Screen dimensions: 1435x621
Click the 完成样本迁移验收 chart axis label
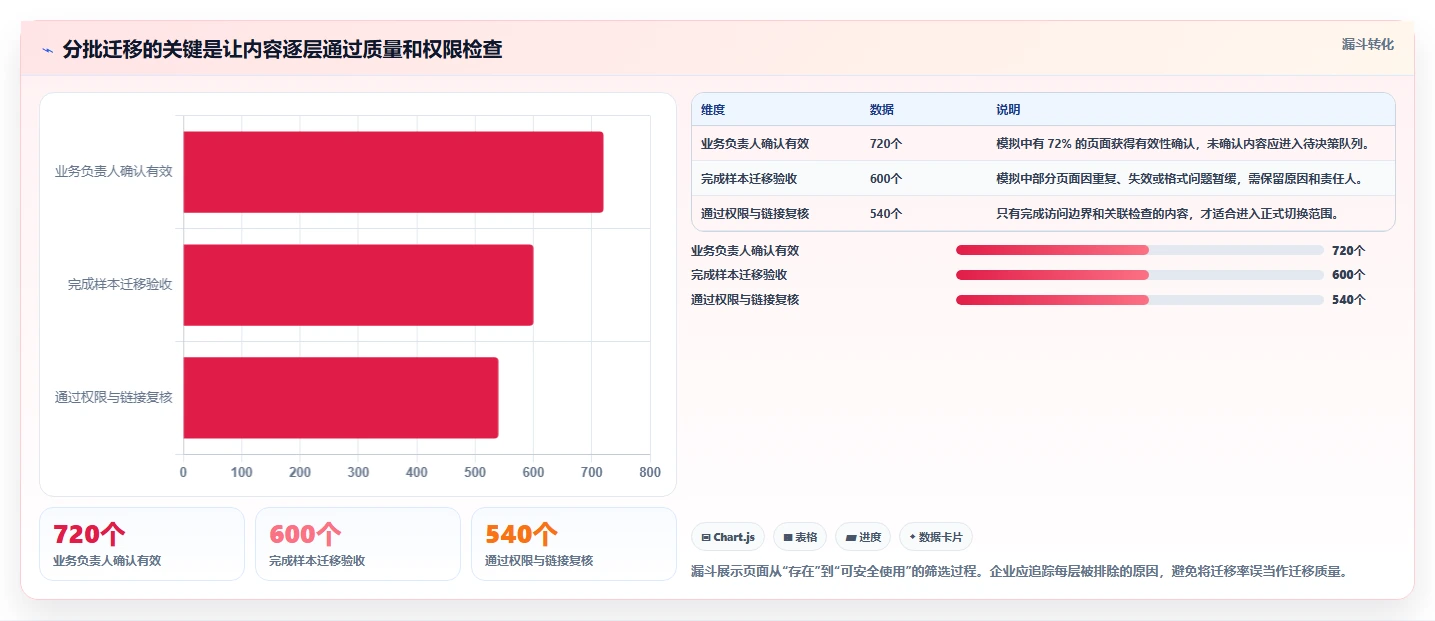click(120, 285)
